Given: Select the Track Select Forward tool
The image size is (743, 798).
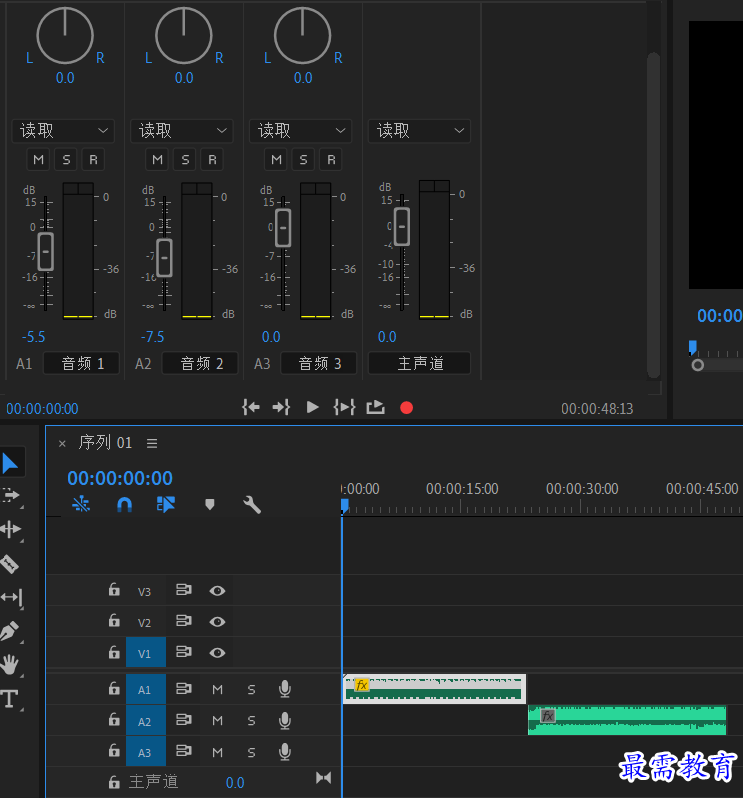Looking at the screenshot, I should [x=10, y=495].
